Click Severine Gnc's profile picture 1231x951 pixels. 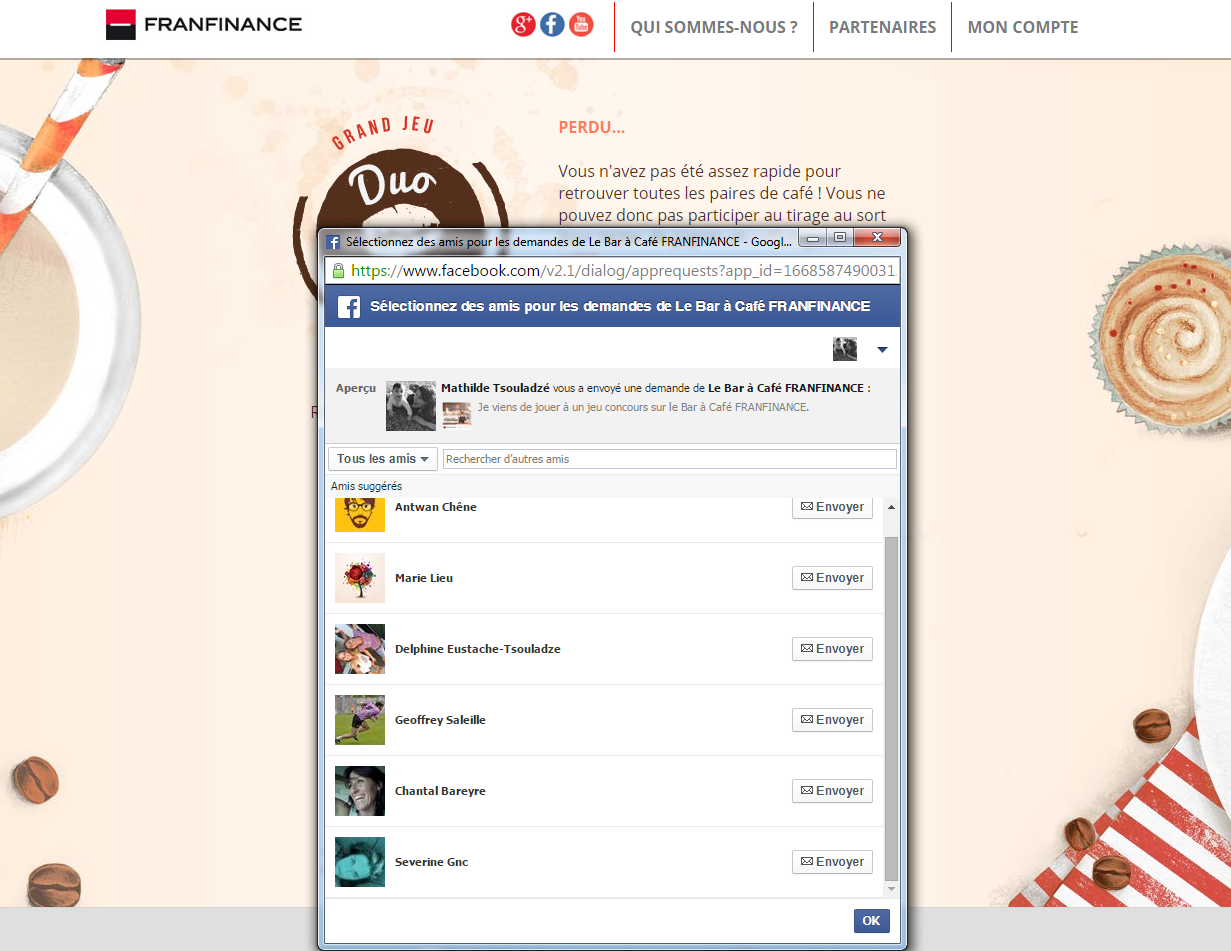pyautogui.click(x=360, y=862)
